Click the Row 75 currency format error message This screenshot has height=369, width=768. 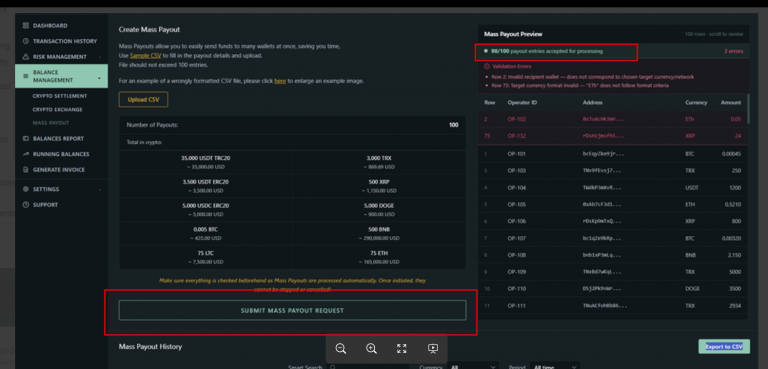pos(579,85)
